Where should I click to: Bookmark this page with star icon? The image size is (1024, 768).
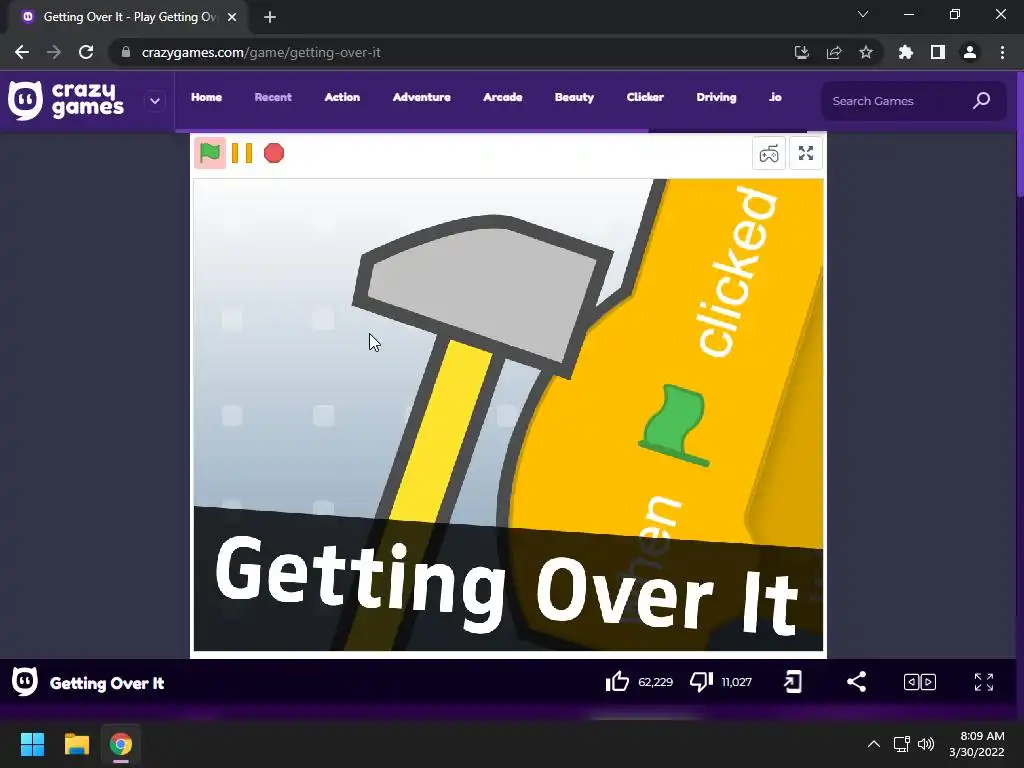point(866,52)
